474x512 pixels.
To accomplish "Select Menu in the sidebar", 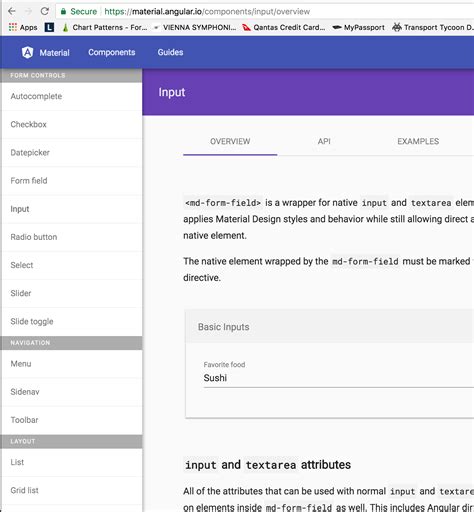I will click(71, 364).
